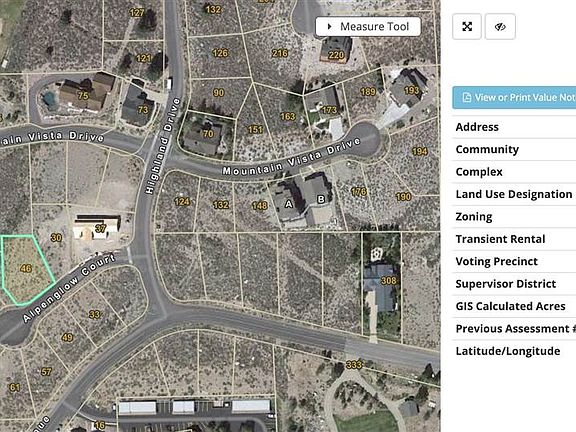This screenshot has height=432, width=576.
Task: Click parcel label 30
Action: click(x=56, y=238)
